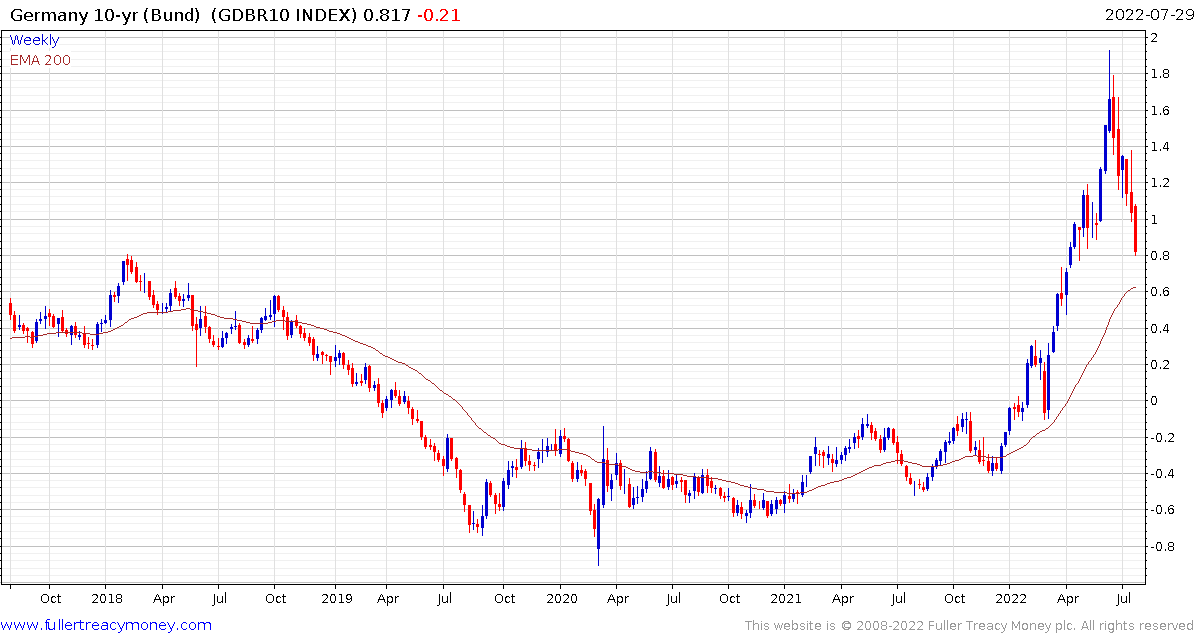This screenshot has height=640, width=1195.
Task: Click the x-axis year label 2018
Action: [105, 600]
